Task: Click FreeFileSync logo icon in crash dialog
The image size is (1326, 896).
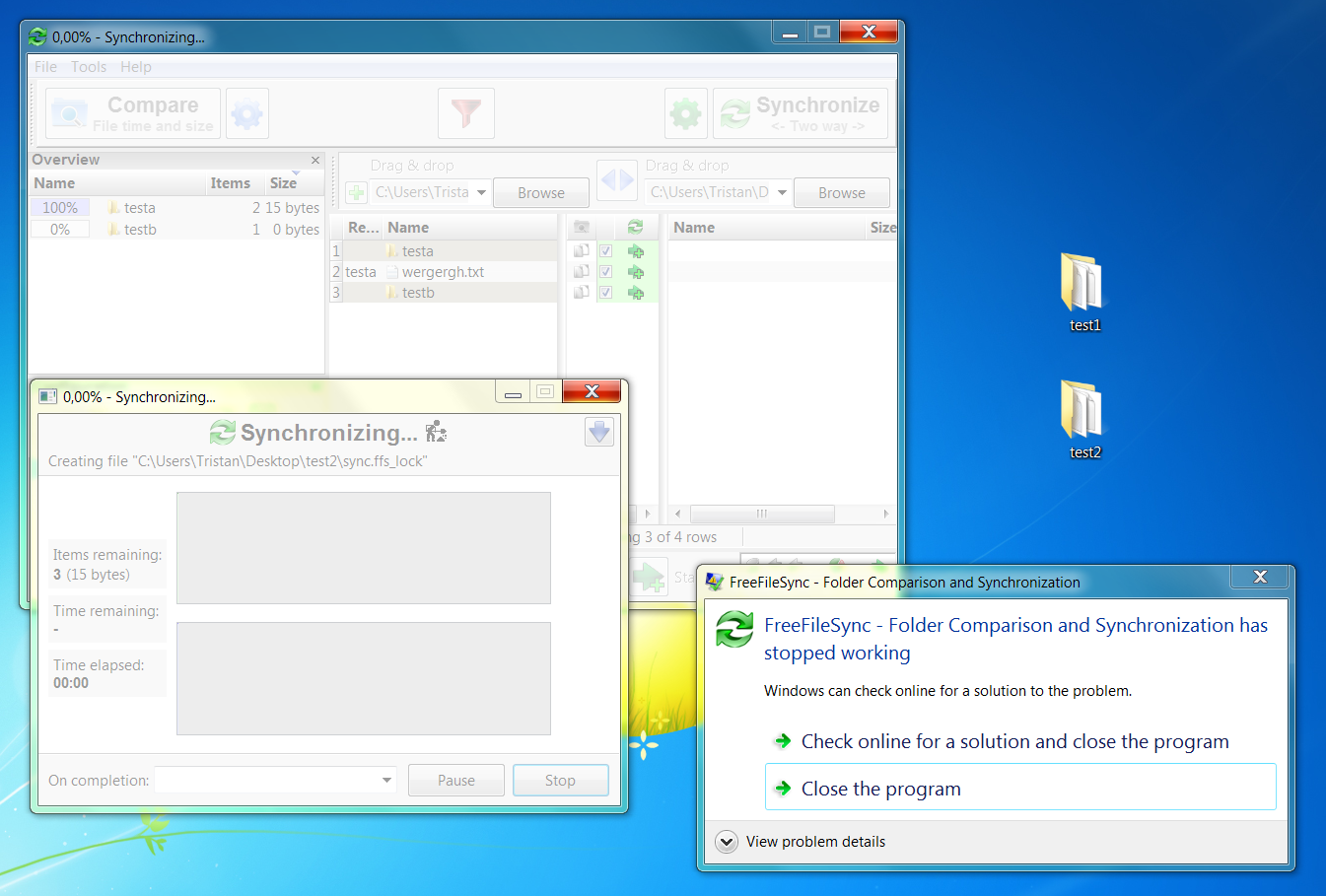Action: 734,629
